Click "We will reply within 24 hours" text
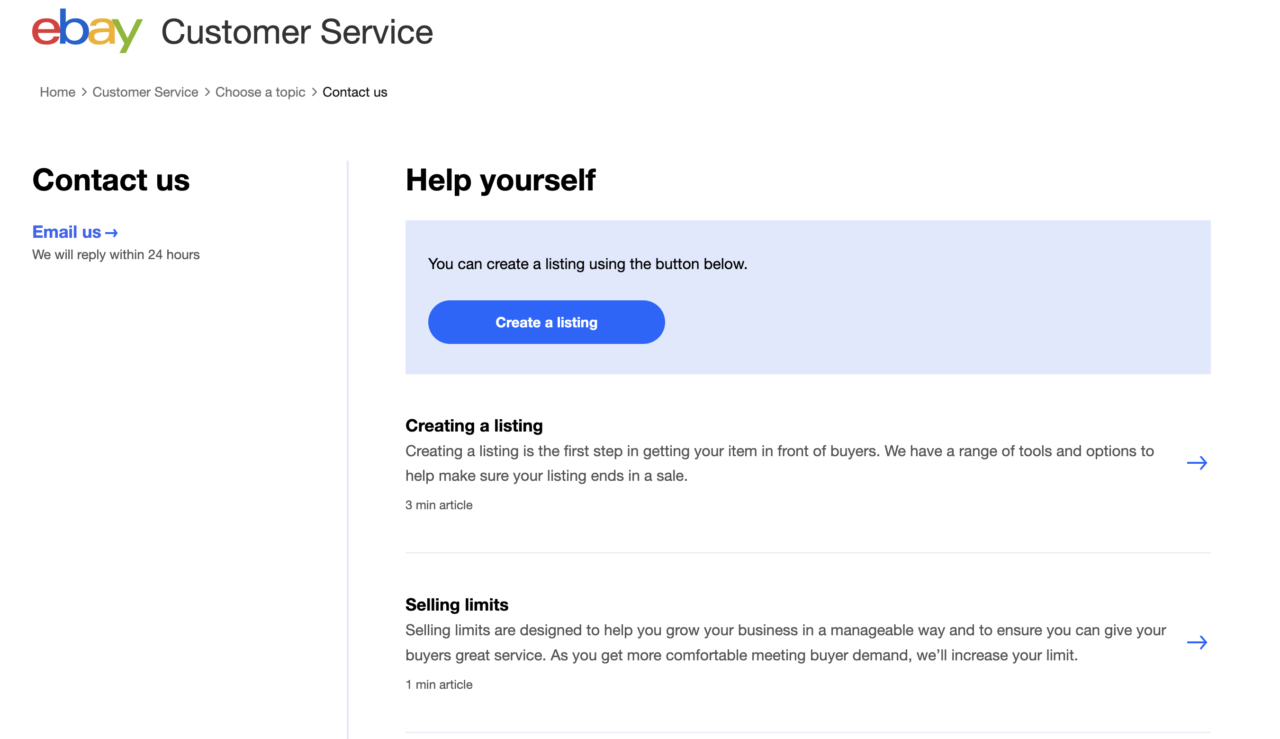The height and width of the screenshot is (739, 1280). 116,255
